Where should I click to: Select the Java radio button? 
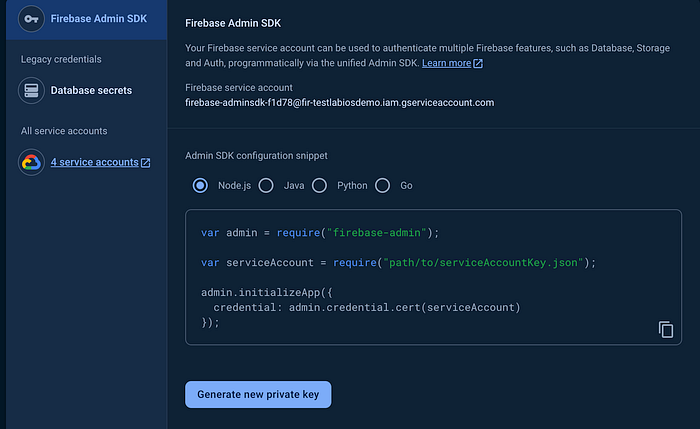(266, 185)
